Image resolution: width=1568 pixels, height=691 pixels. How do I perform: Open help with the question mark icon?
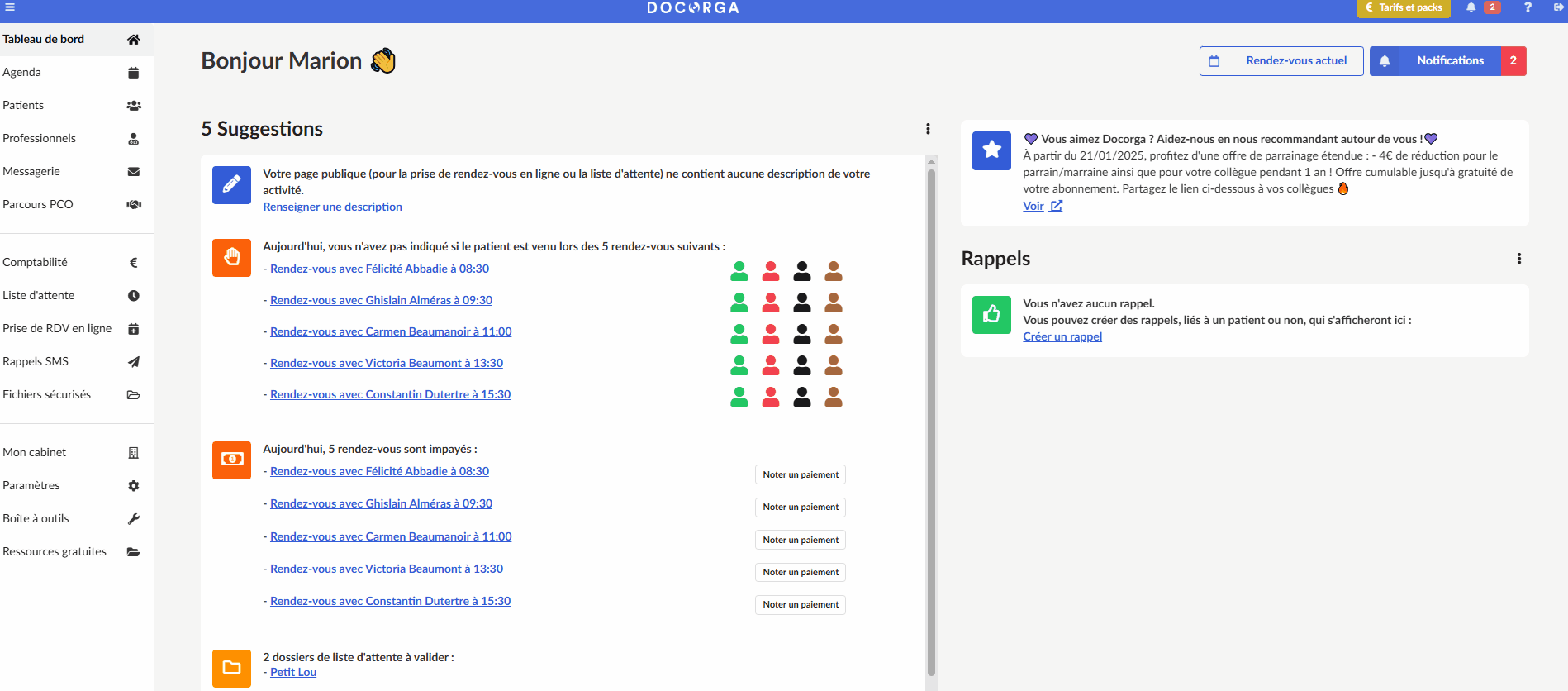[1528, 7]
